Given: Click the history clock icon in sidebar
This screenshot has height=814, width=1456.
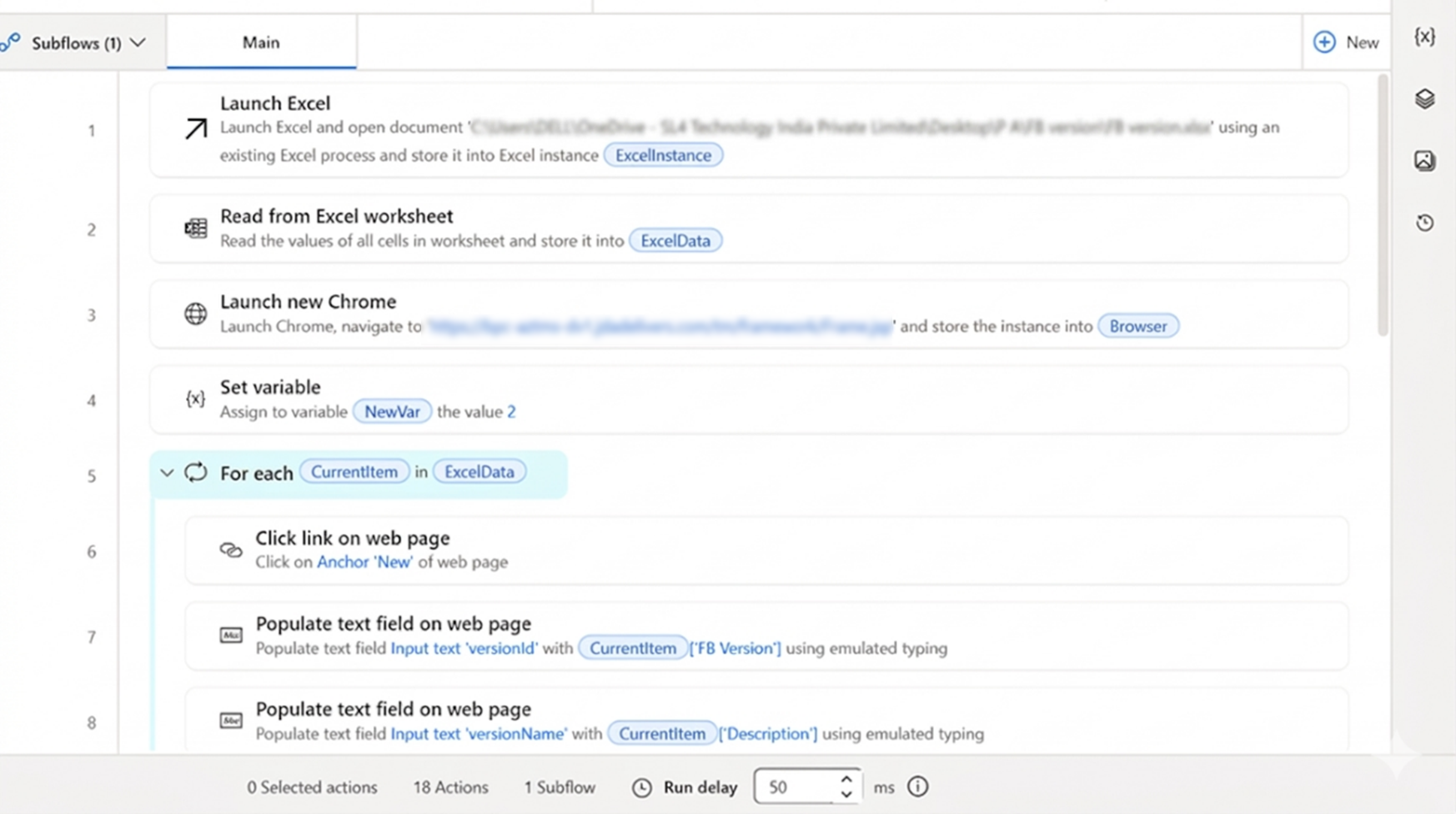Looking at the screenshot, I should [x=1424, y=223].
